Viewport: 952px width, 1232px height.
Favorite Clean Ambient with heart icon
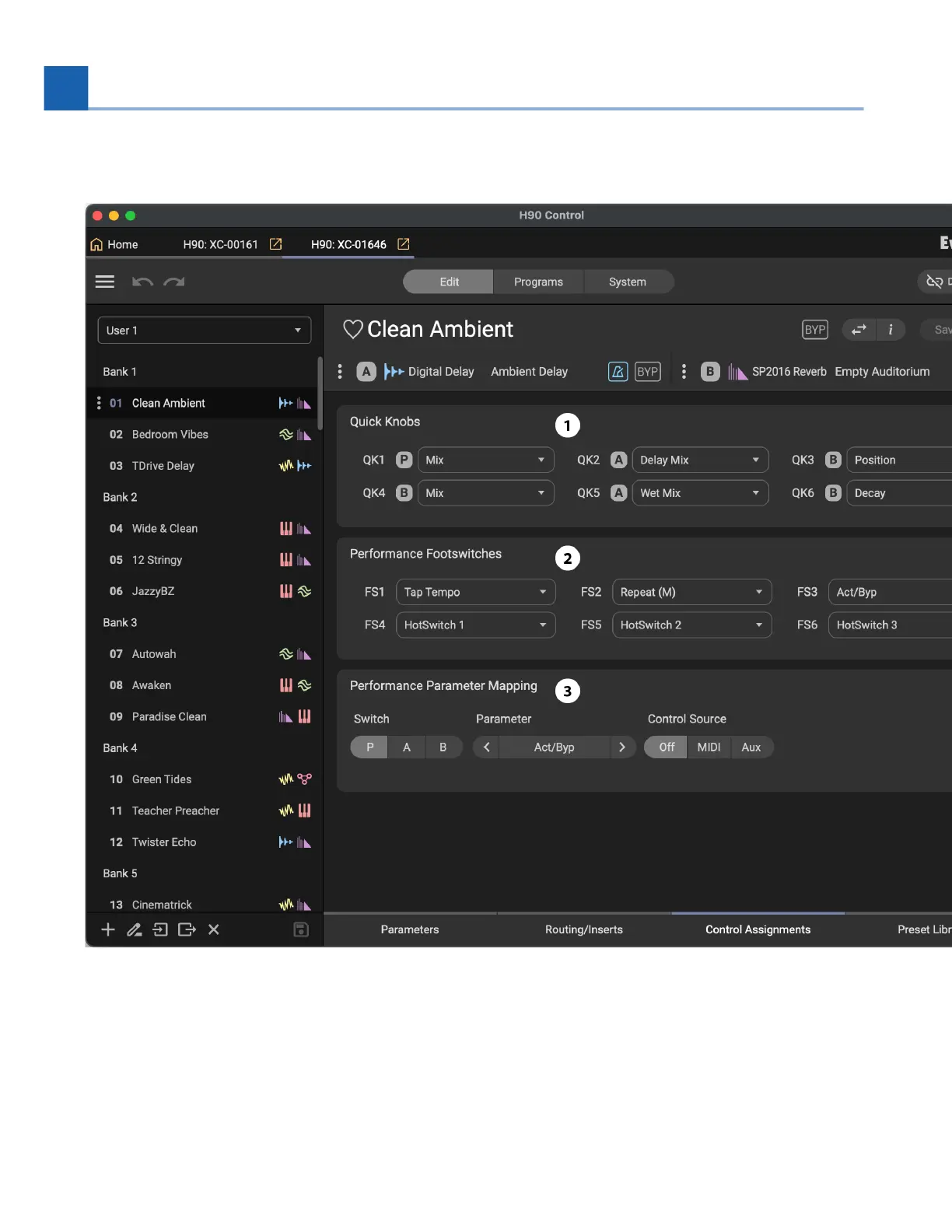(x=353, y=329)
